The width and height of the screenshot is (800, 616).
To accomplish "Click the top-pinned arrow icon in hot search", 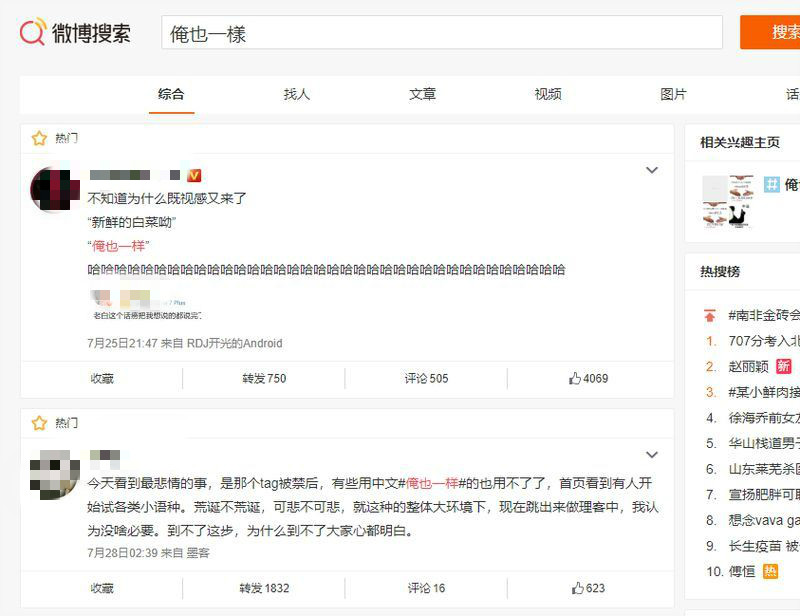I will click(x=710, y=315).
